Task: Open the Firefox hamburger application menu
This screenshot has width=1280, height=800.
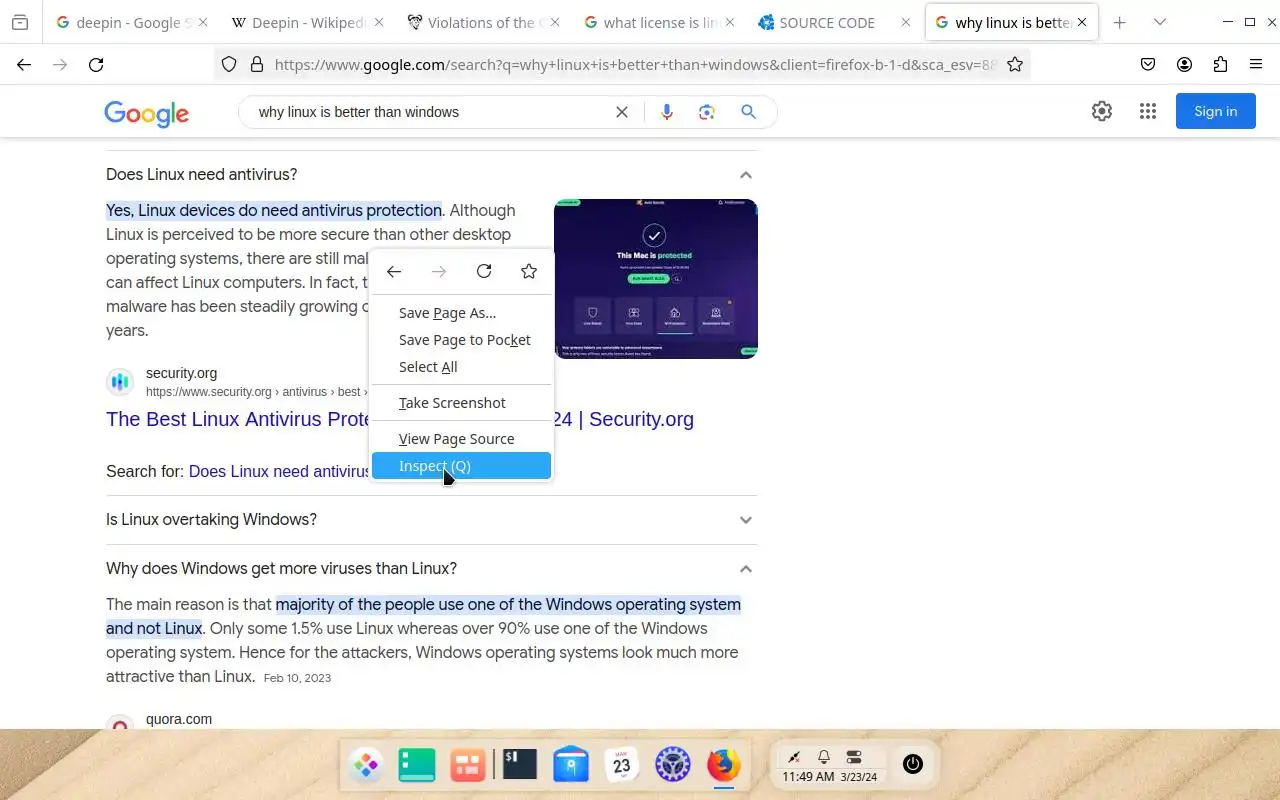Action: (1256, 64)
